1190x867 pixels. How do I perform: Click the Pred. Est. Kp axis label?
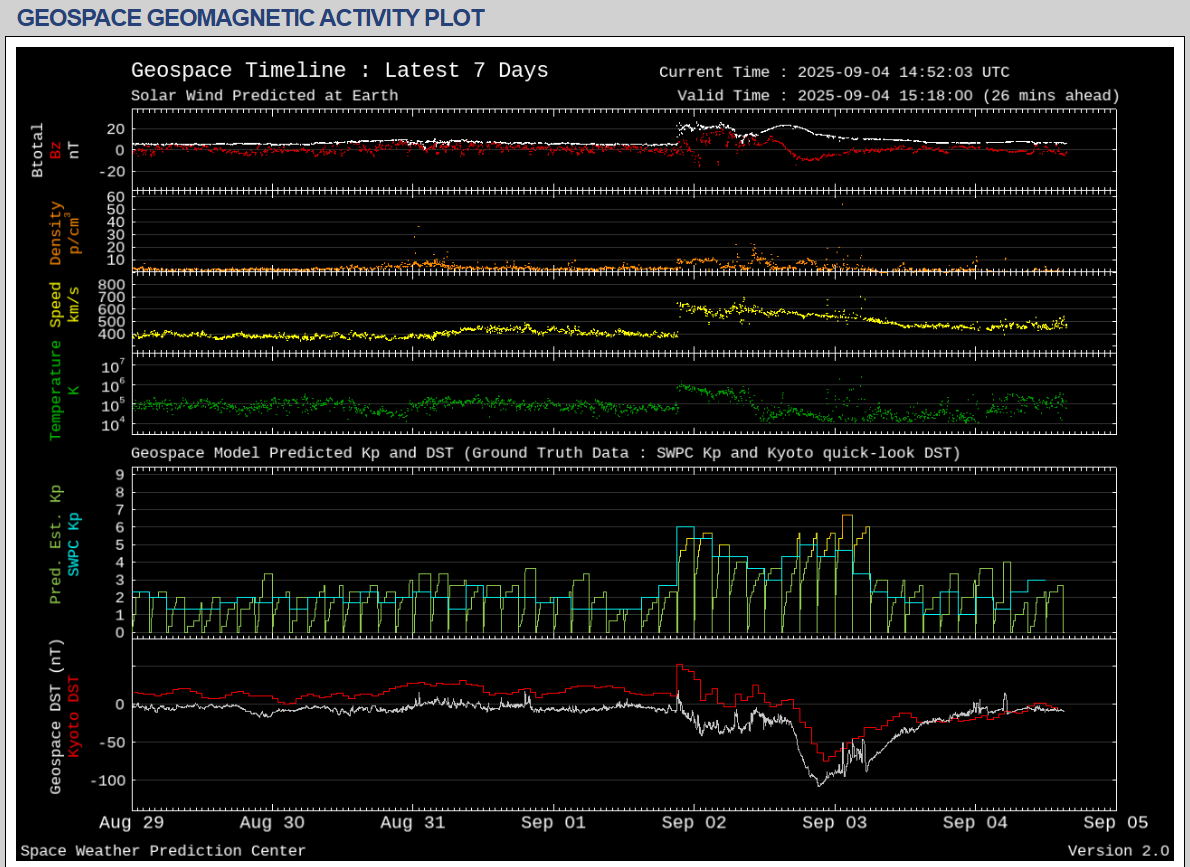56,543
